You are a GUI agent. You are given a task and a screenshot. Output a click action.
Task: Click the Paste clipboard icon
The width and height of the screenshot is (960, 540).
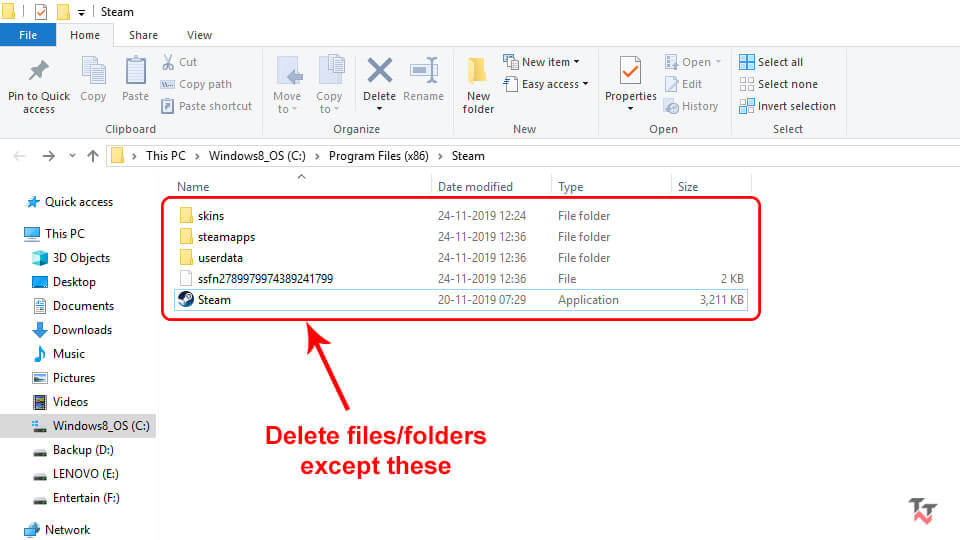tap(135, 70)
